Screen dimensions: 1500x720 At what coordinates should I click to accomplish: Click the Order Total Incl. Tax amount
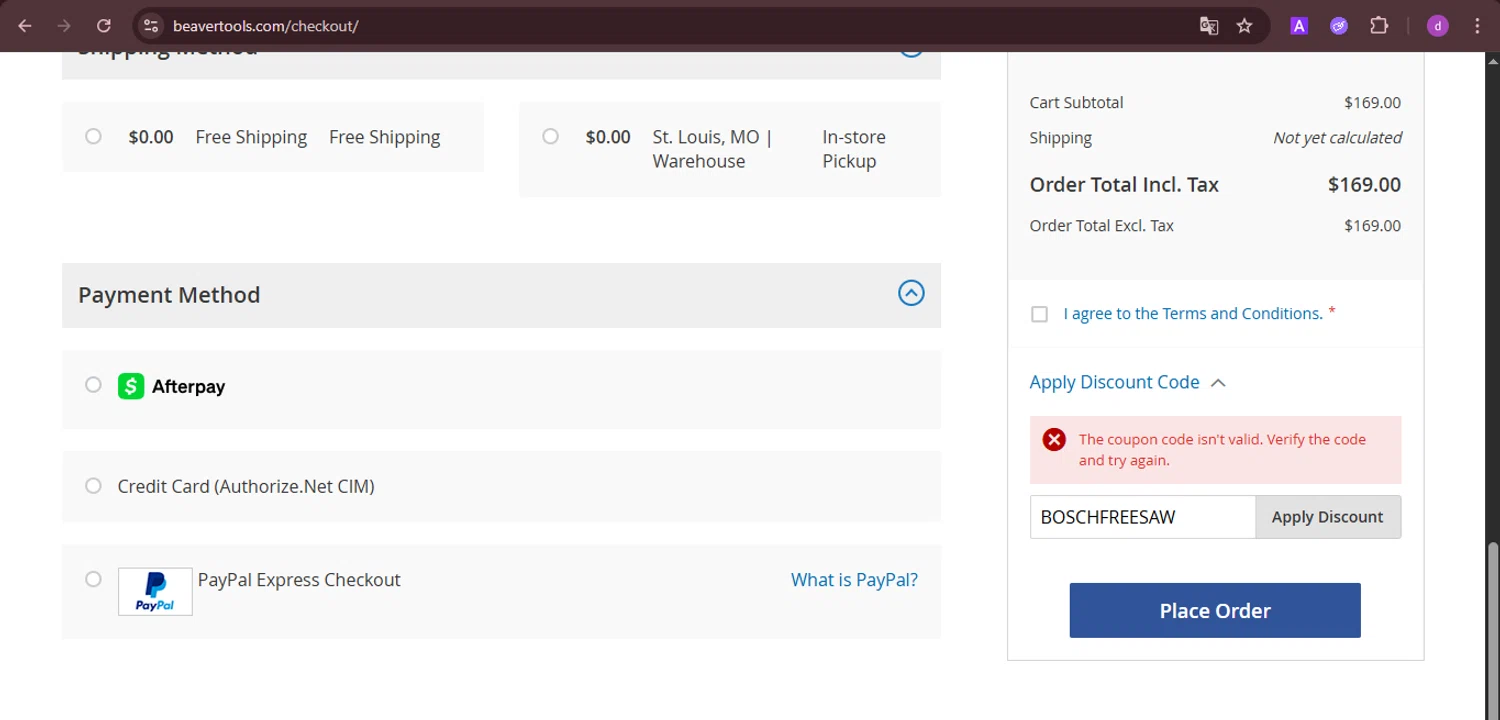[x=1364, y=185]
